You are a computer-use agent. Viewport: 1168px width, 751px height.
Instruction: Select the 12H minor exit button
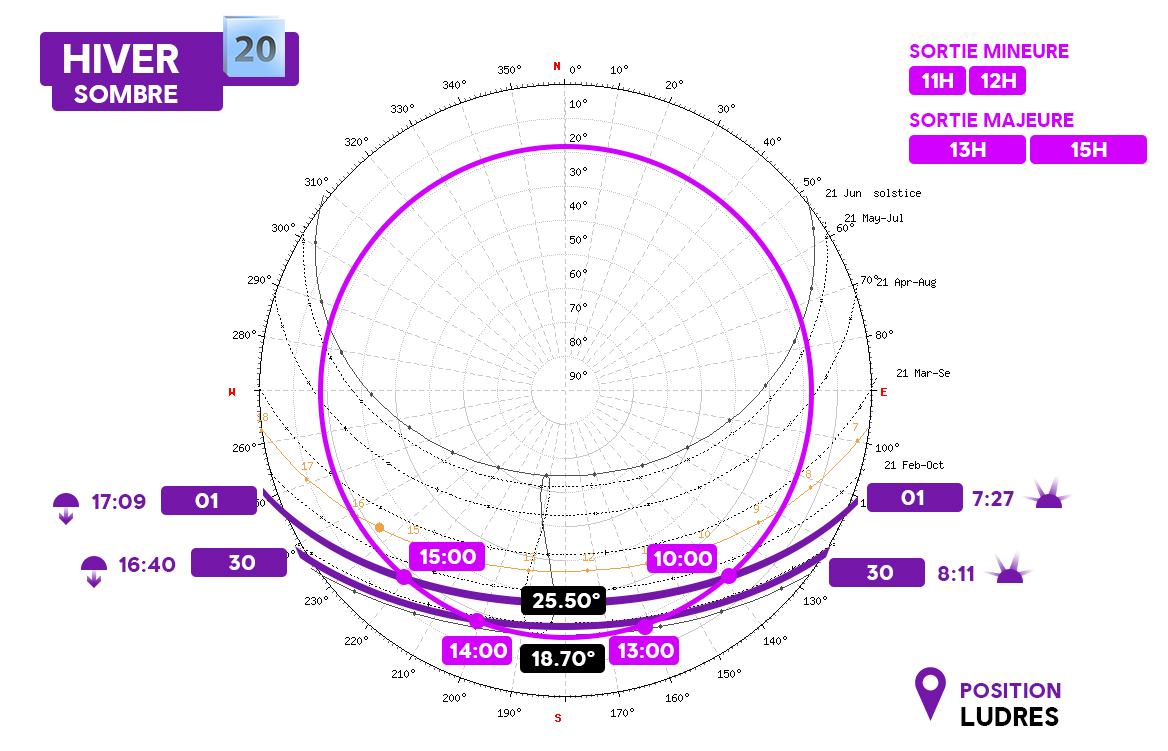point(997,81)
